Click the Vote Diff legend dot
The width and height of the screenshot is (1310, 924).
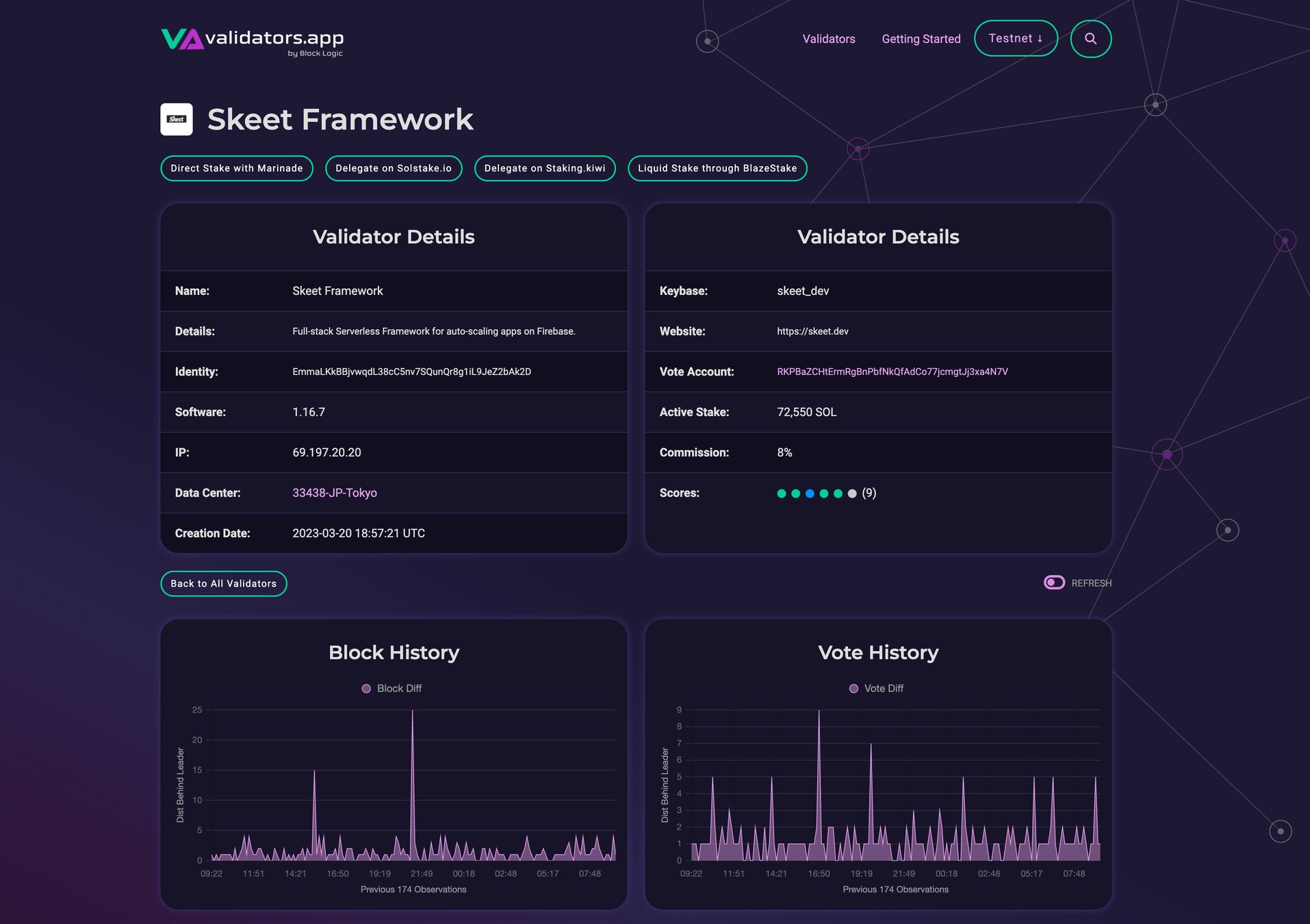tap(853, 689)
